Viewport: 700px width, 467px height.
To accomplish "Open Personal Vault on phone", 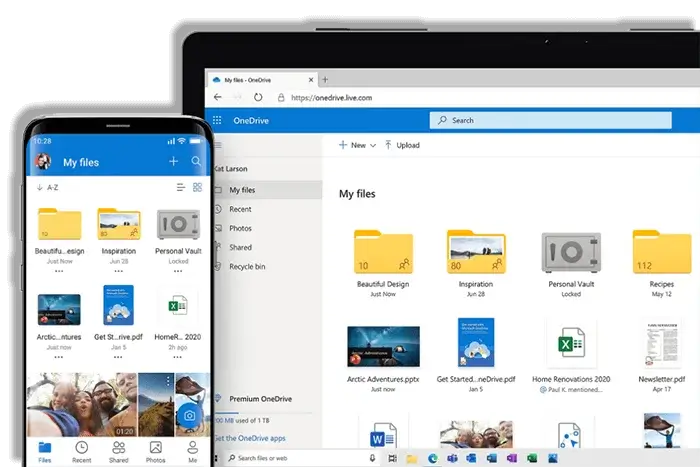I will click(x=178, y=225).
